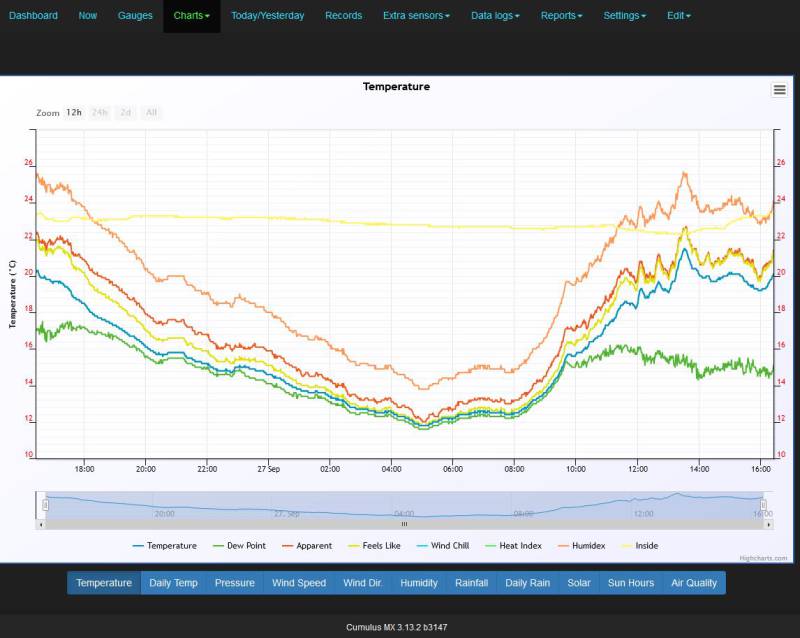Navigate to the Dashboard page

(x=33, y=15)
